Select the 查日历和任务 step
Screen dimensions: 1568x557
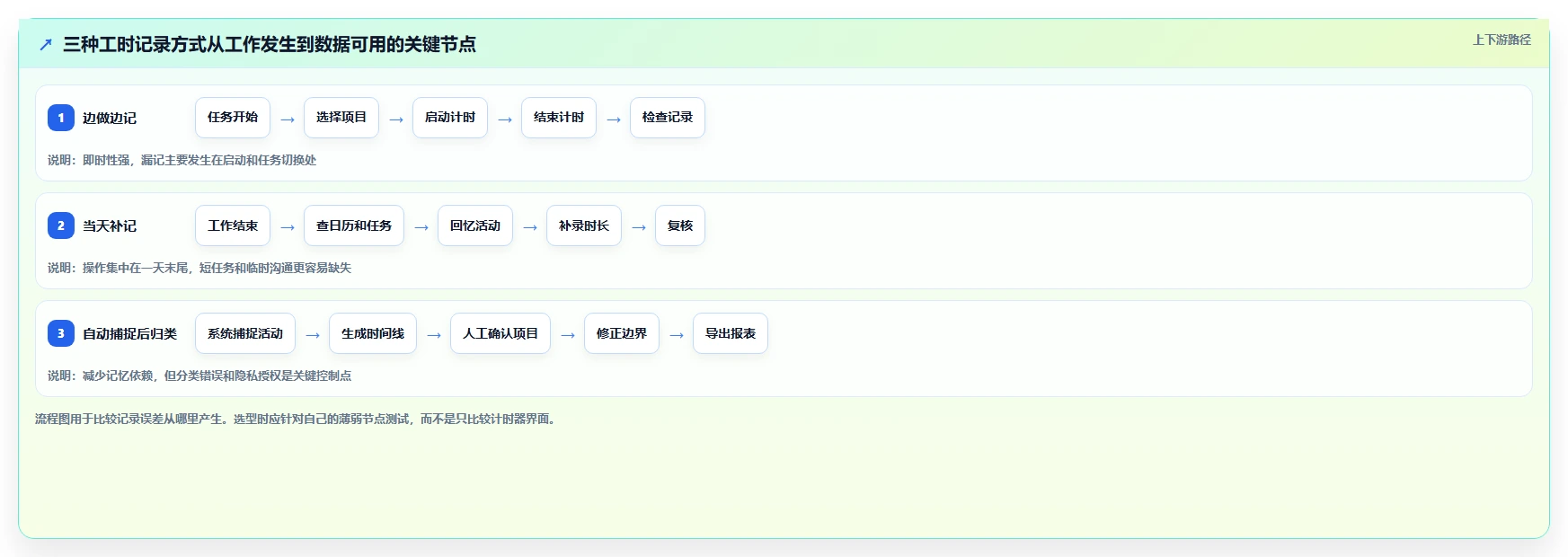[x=354, y=225]
